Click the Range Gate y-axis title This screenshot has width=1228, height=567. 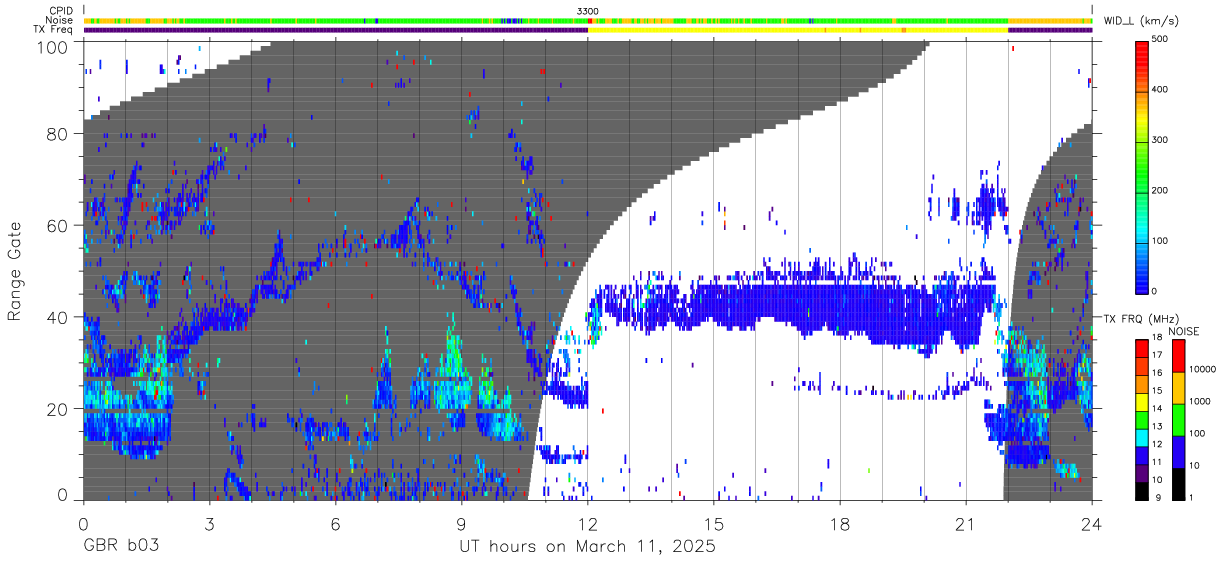pyautogui.click(x=15, y=271)
